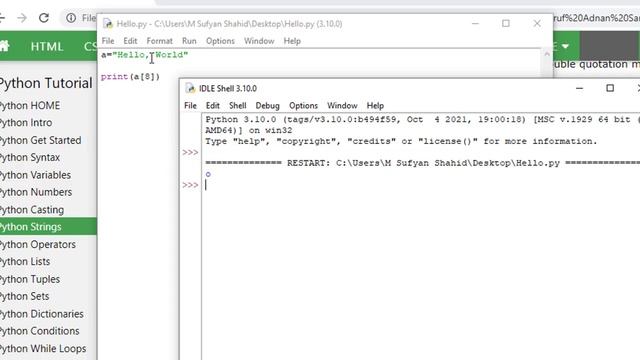Place cursor at the last shell prompt

pyautogui.click(x=206, y=185)
